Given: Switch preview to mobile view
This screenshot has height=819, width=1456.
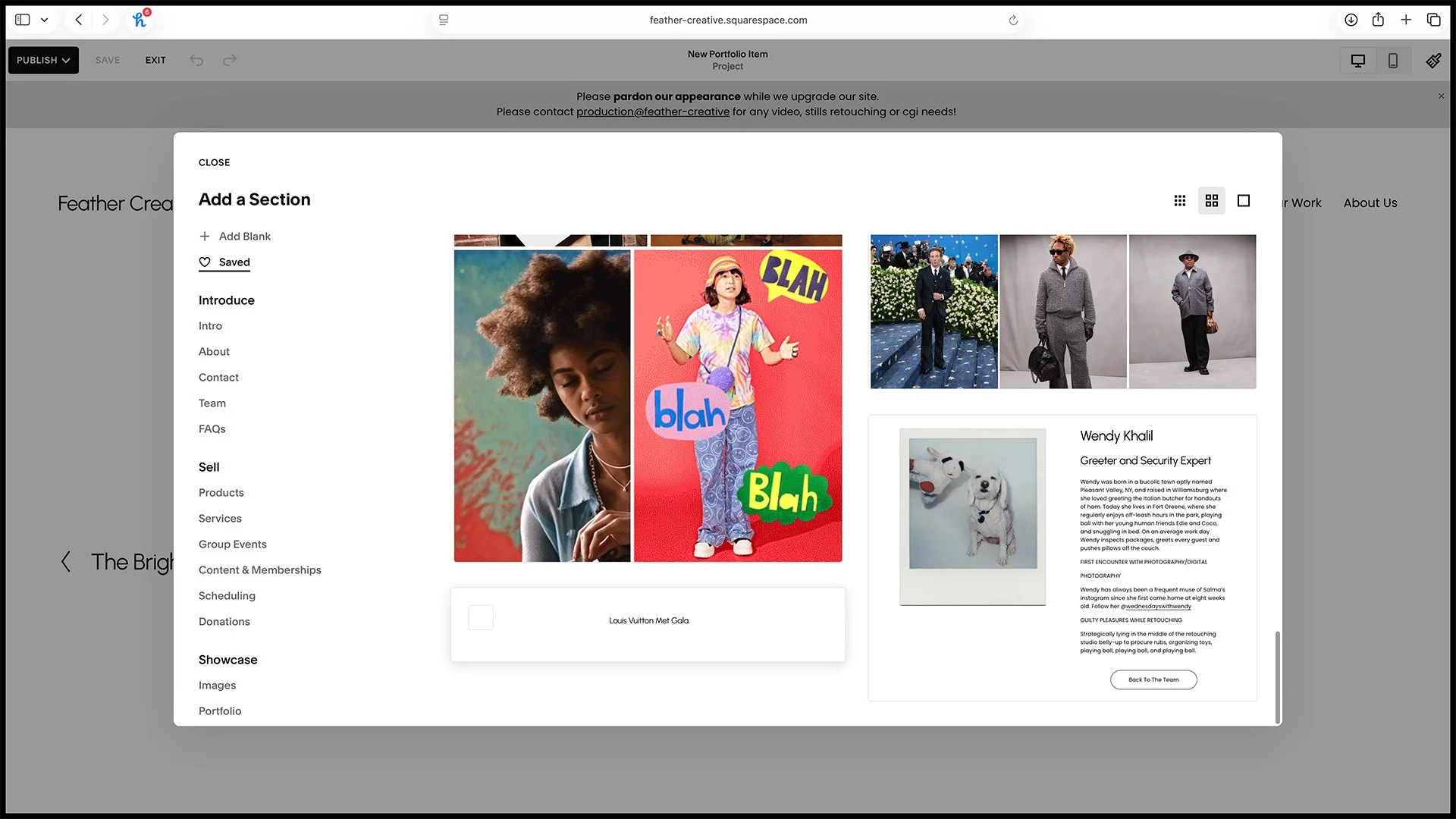Looking at the screenshot, I should click(x=1393, y=60).
